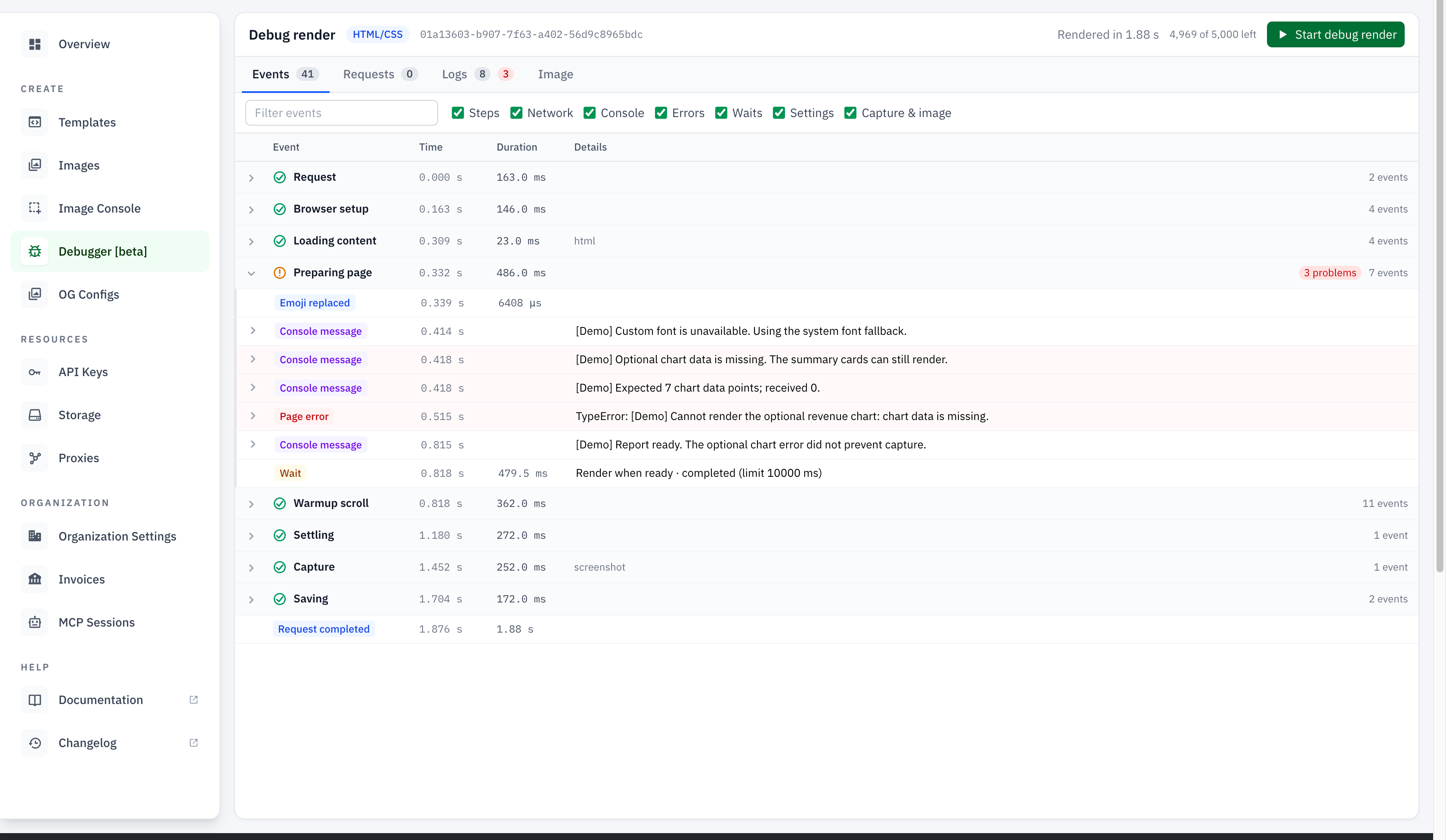1446x840 pixels.
Task: Open the OG Configs icon
Action: (35, 294)
